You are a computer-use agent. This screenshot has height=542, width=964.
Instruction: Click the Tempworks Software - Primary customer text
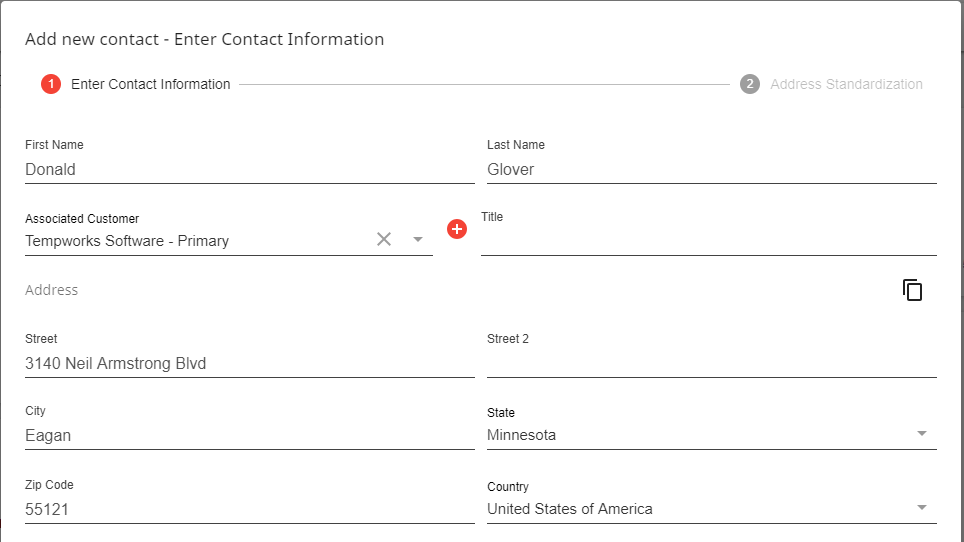point(127,241)
